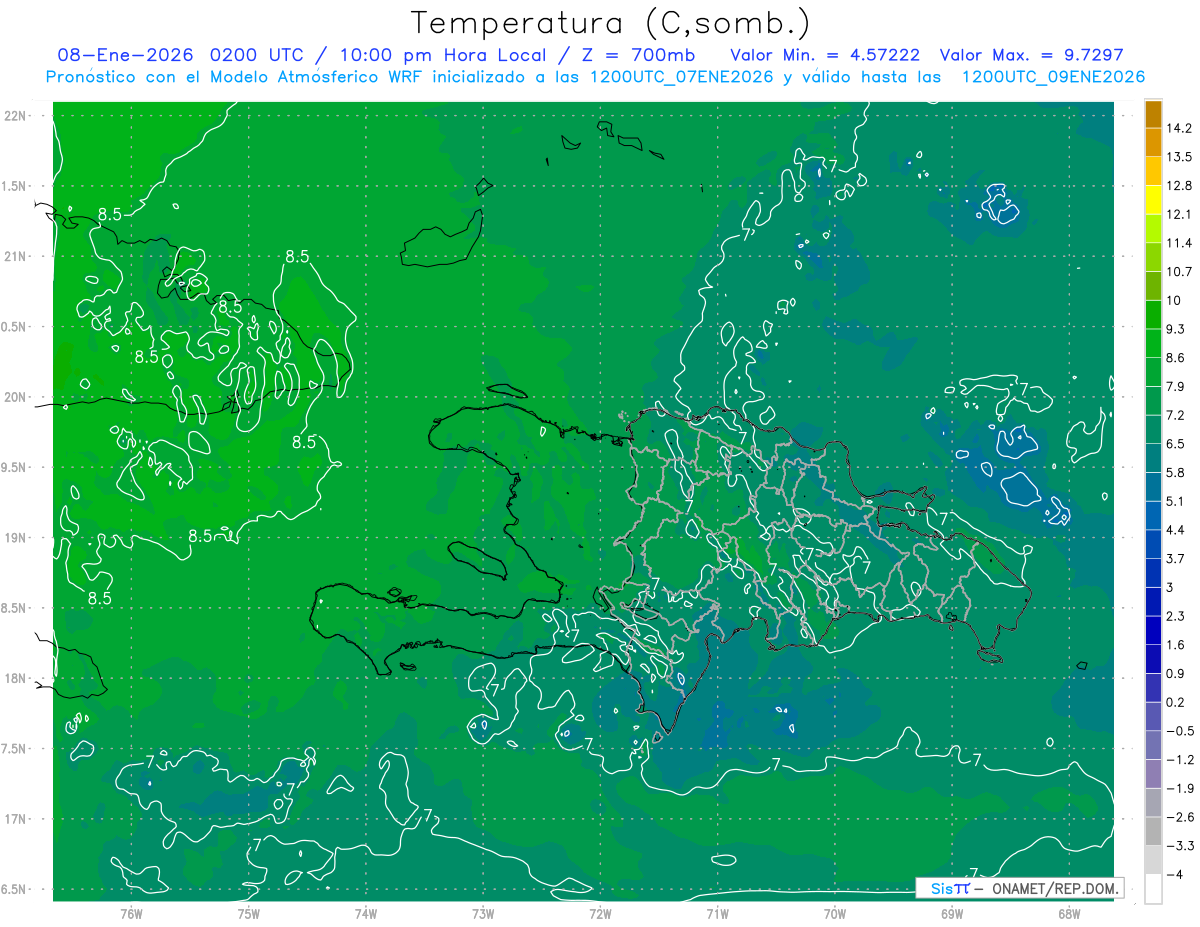Click the '22N' latitude axis label
The width and height of the screenshot is (1200, 927).
point(14,116)
